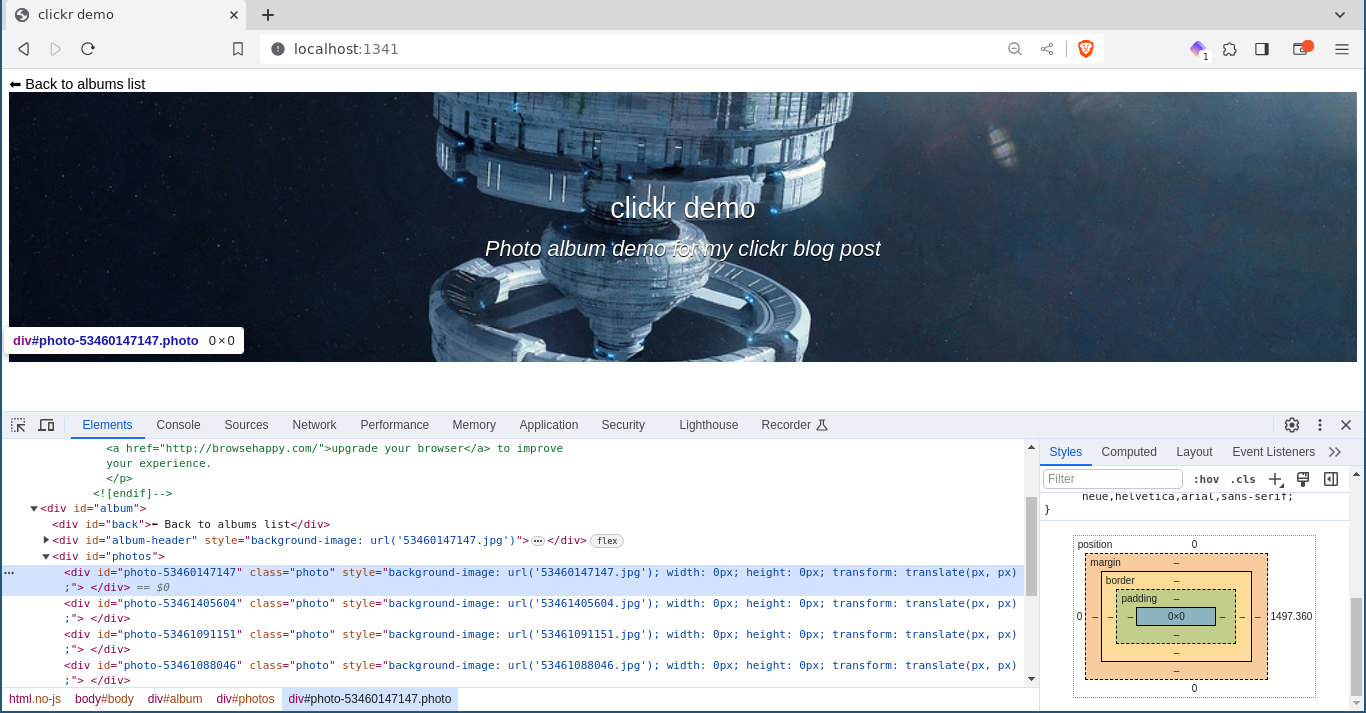Expand the album-header ellipsis contents
Viewport: 1366px width, 713px height.
coord(537,541)
